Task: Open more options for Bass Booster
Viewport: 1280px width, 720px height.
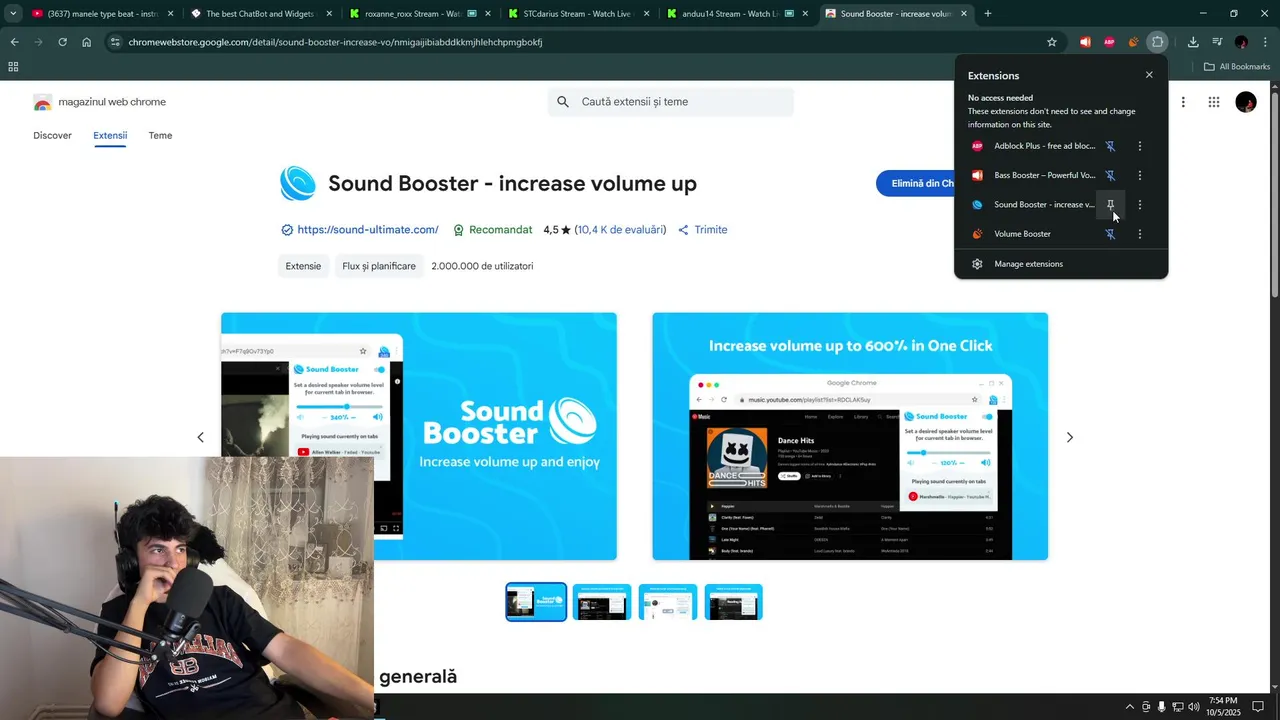Action: (1140, 175)
